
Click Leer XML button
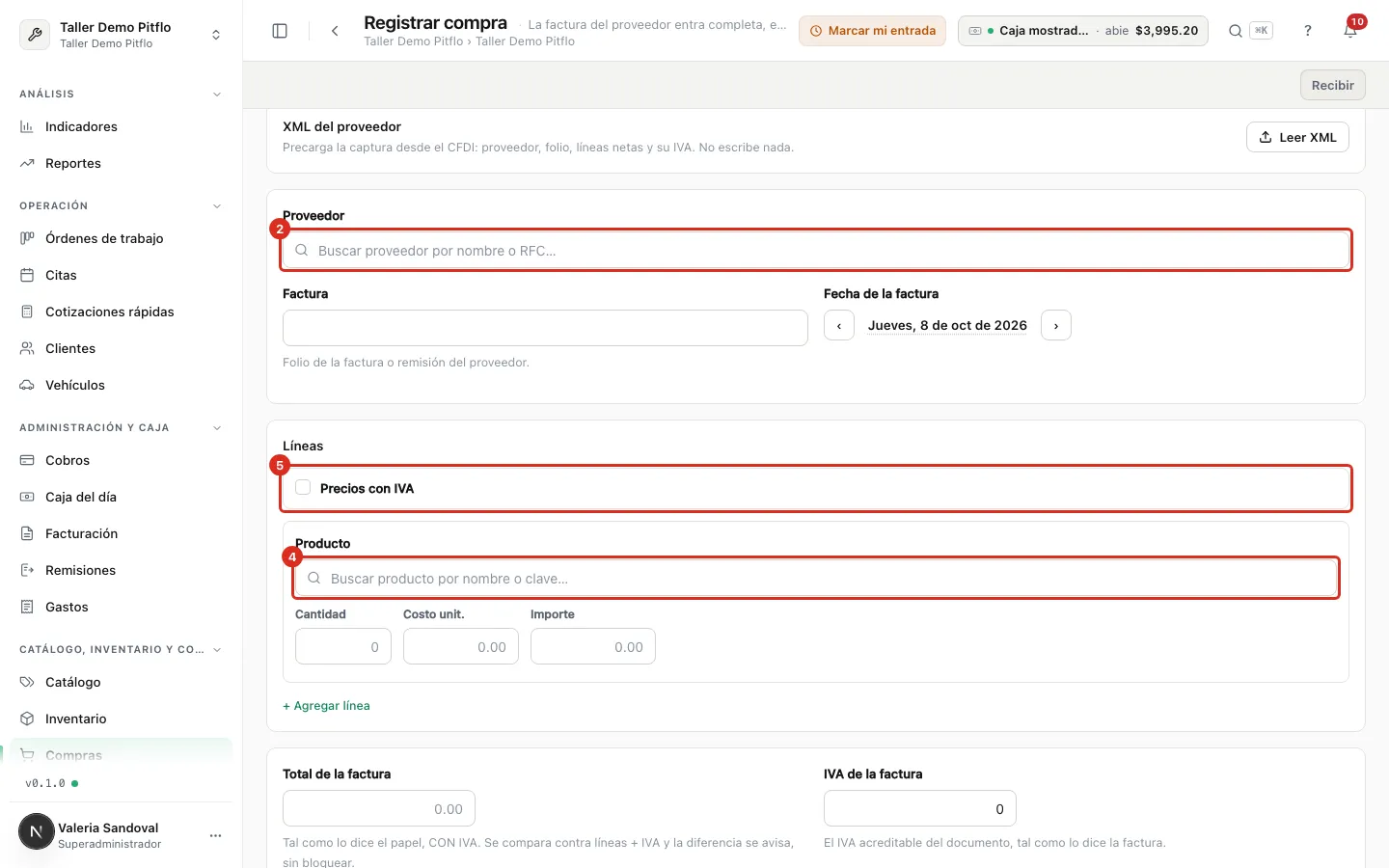(x=1297, y=137)
